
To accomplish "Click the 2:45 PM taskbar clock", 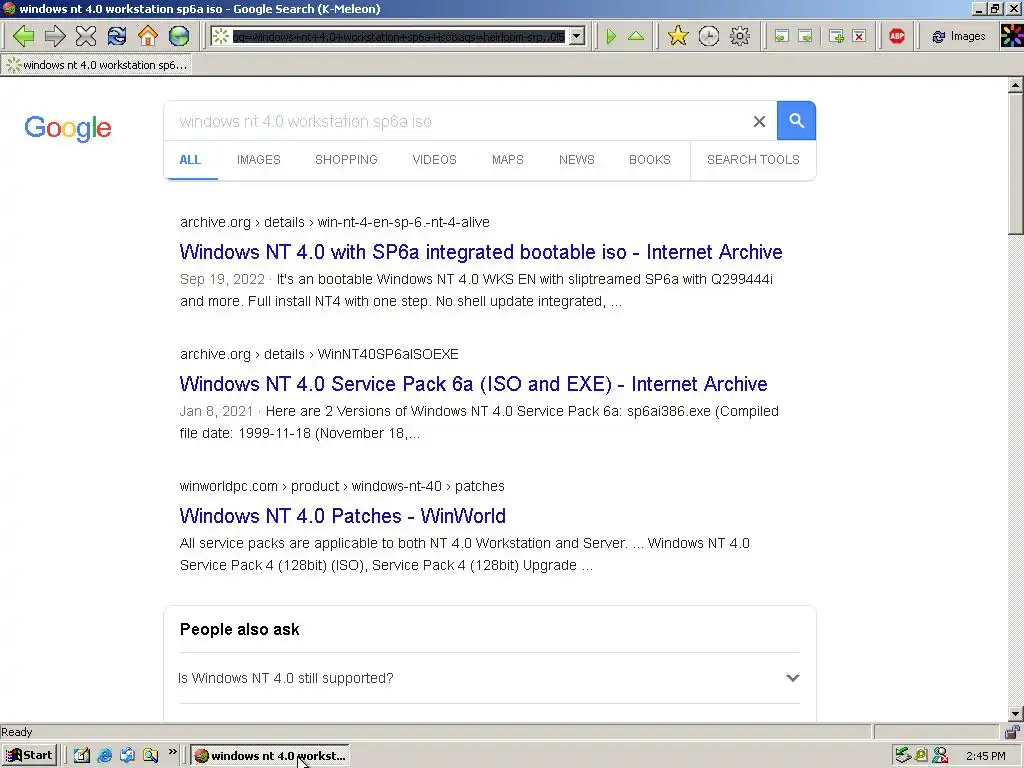I will pyautogui.click(x=985, y=756).
